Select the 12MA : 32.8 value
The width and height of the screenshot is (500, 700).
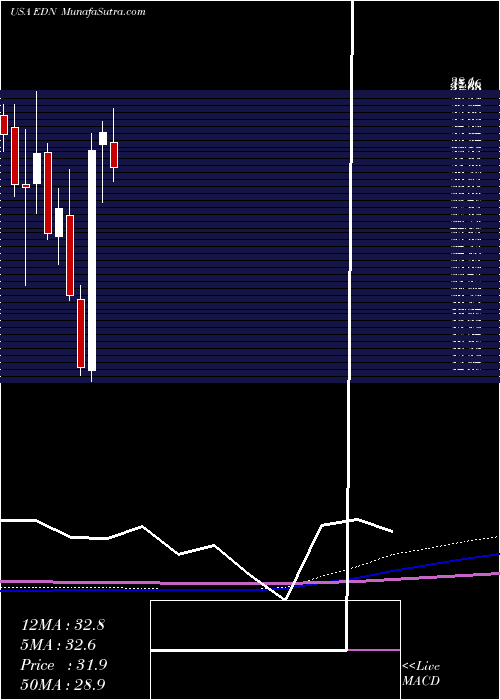tap(62, 625)
